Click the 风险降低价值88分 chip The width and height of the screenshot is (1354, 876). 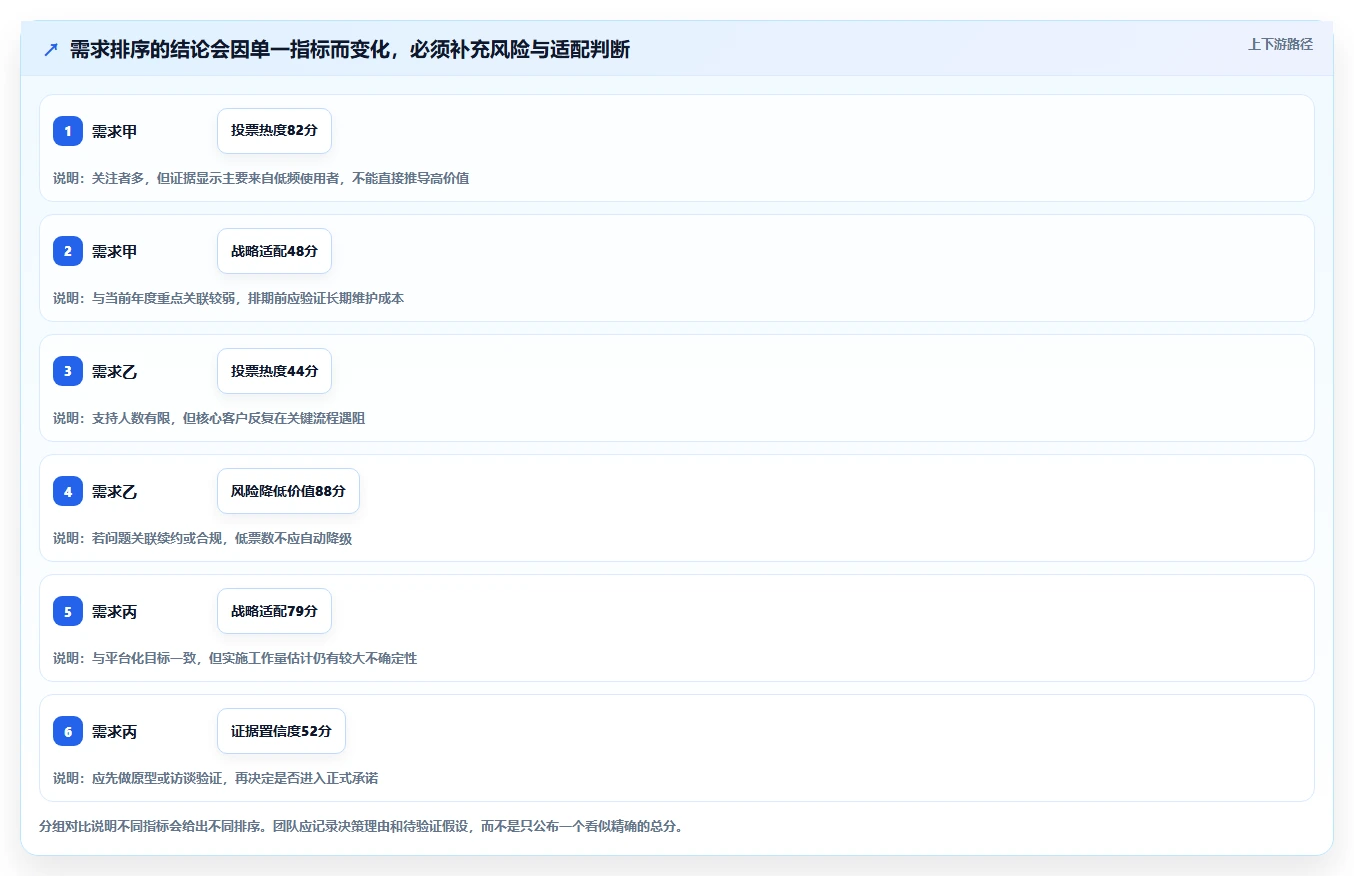(288, 491)
